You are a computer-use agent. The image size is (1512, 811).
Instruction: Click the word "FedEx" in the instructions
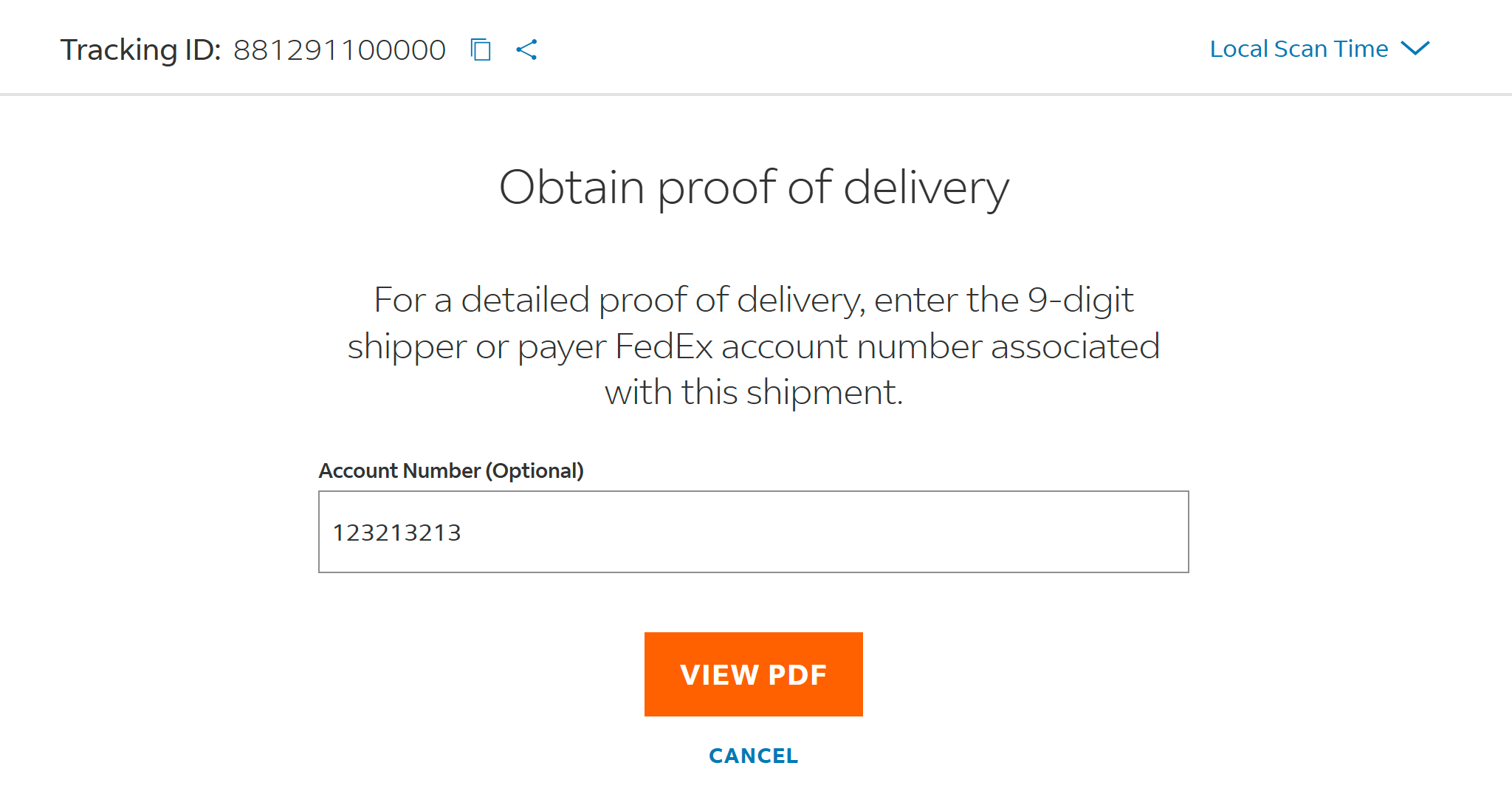pyautogui.click(x=663, y=346)
